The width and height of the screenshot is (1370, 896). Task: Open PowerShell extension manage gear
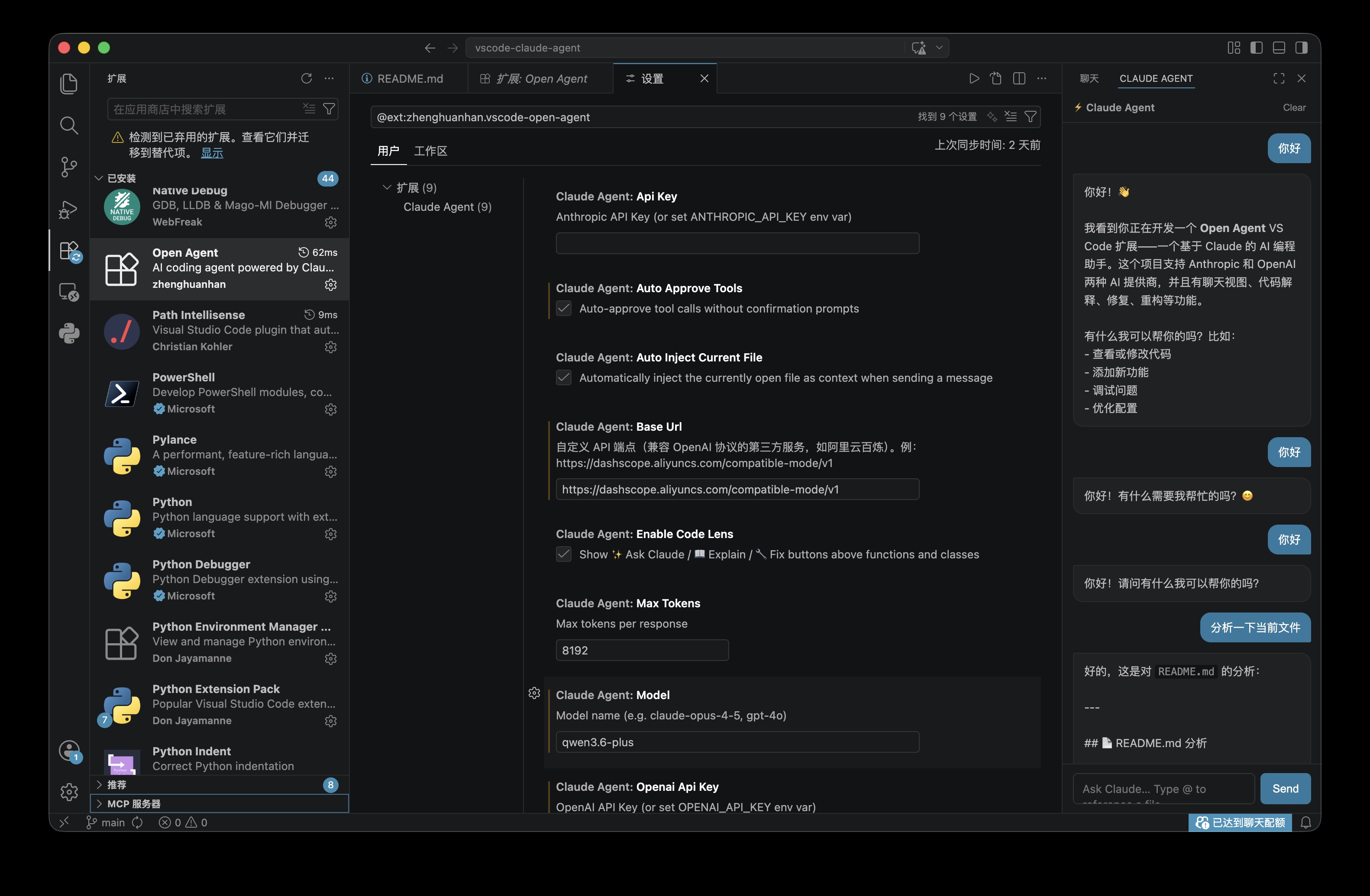330,409
